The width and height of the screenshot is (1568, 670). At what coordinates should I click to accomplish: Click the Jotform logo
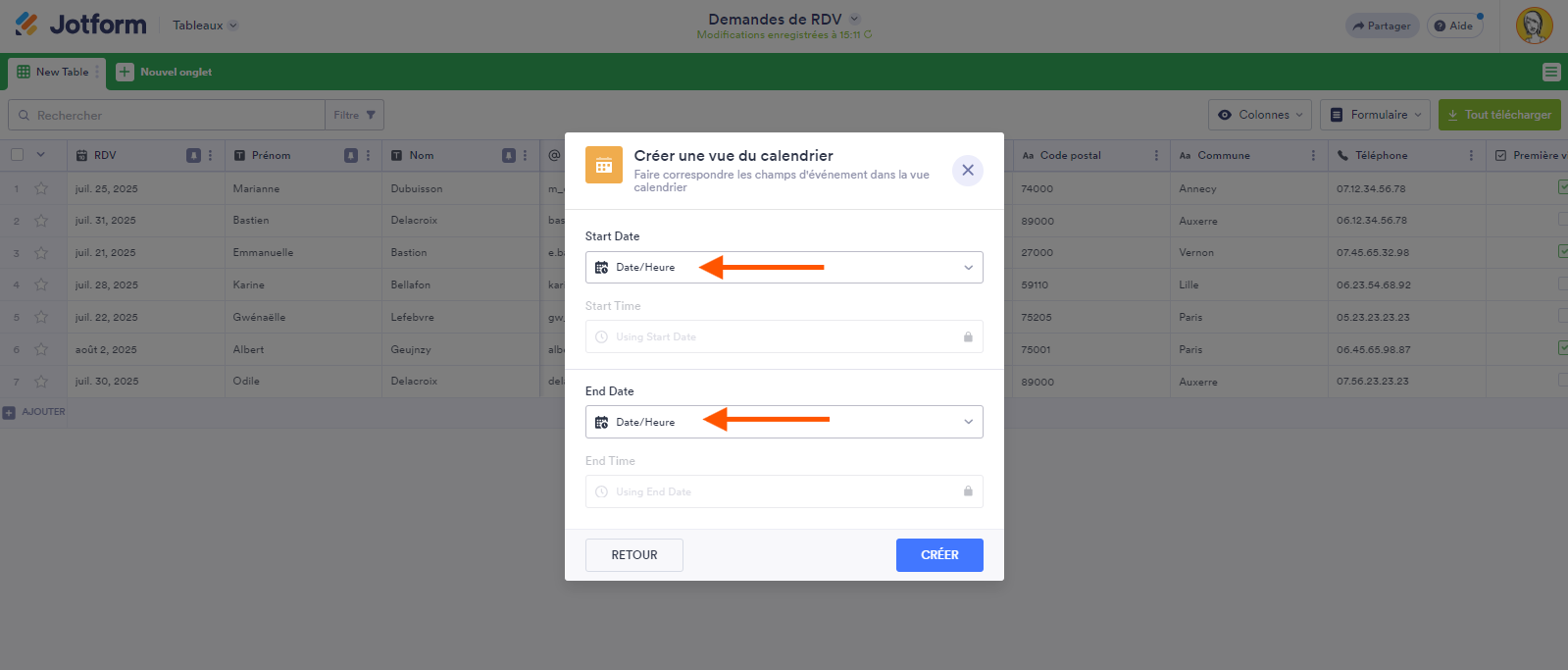(80, 25)
